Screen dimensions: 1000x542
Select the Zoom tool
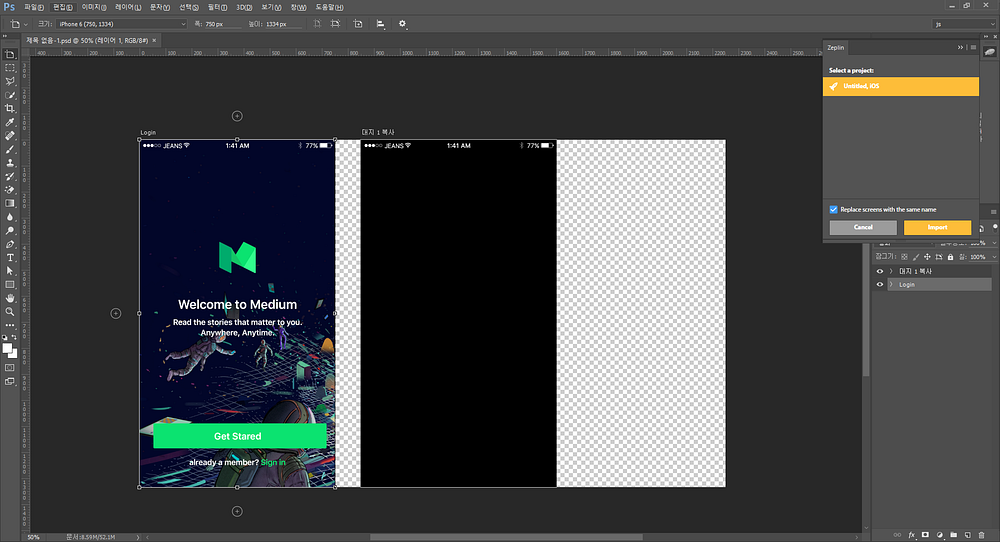click(x=10, y=312)
